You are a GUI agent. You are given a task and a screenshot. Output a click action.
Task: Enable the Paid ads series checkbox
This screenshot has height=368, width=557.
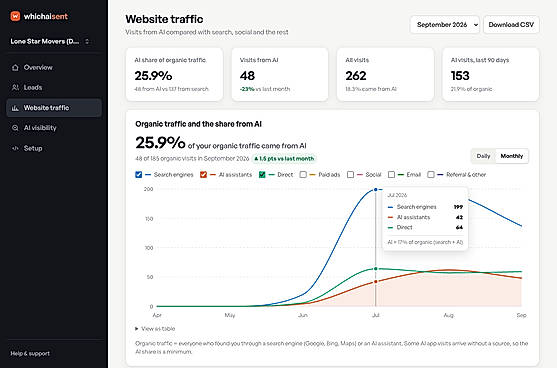coord(303,174)
